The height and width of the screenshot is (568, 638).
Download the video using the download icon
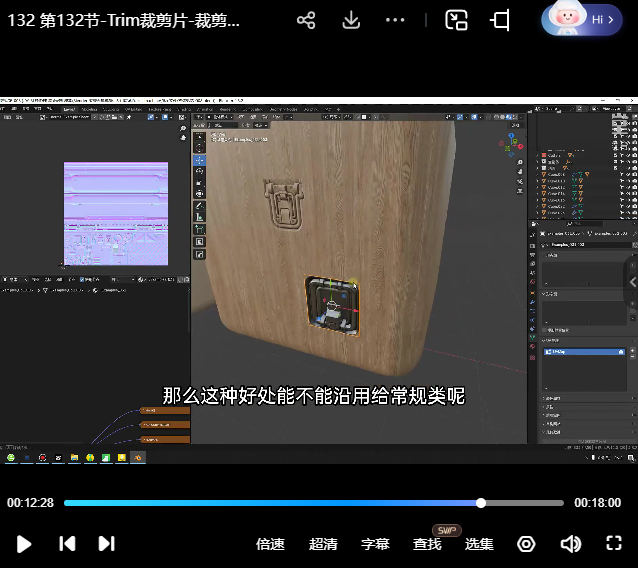[351, 20]
